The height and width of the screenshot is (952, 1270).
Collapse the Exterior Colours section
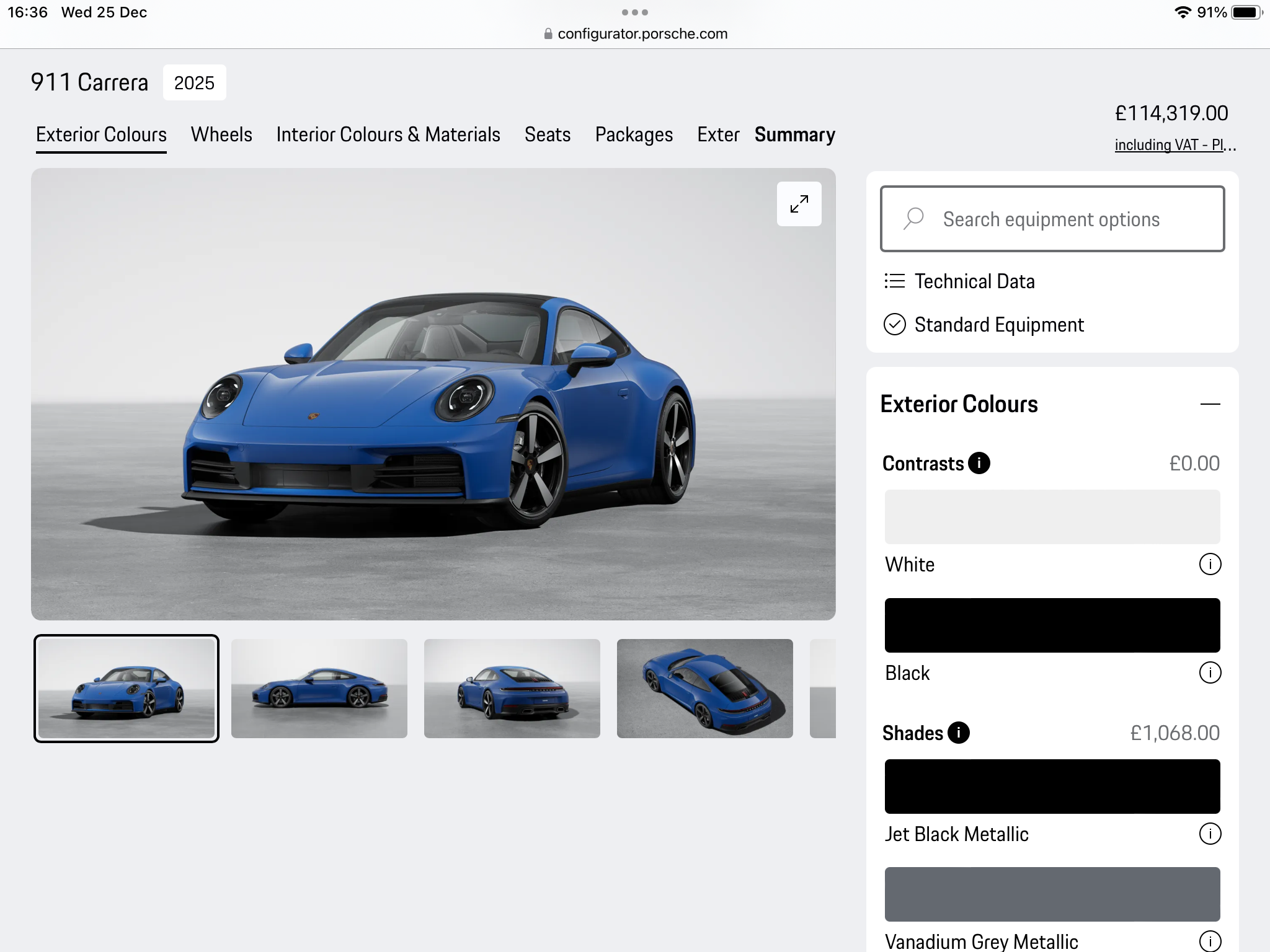1209,404
